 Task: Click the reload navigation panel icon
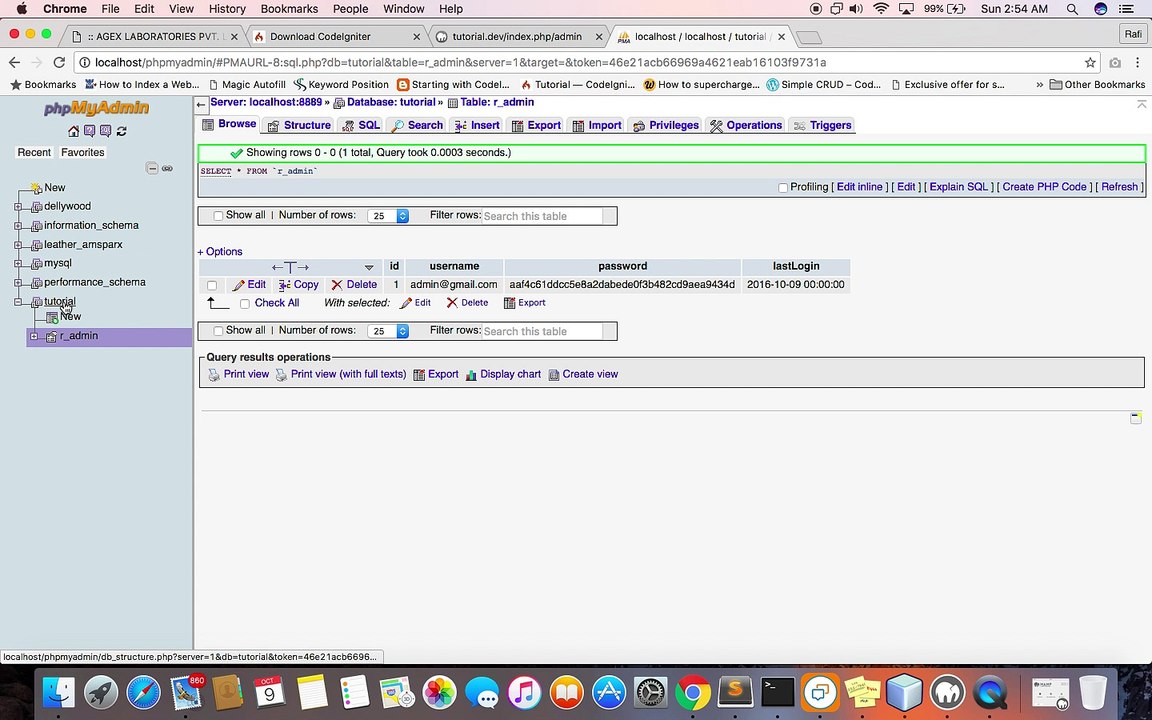coord(122,131)
